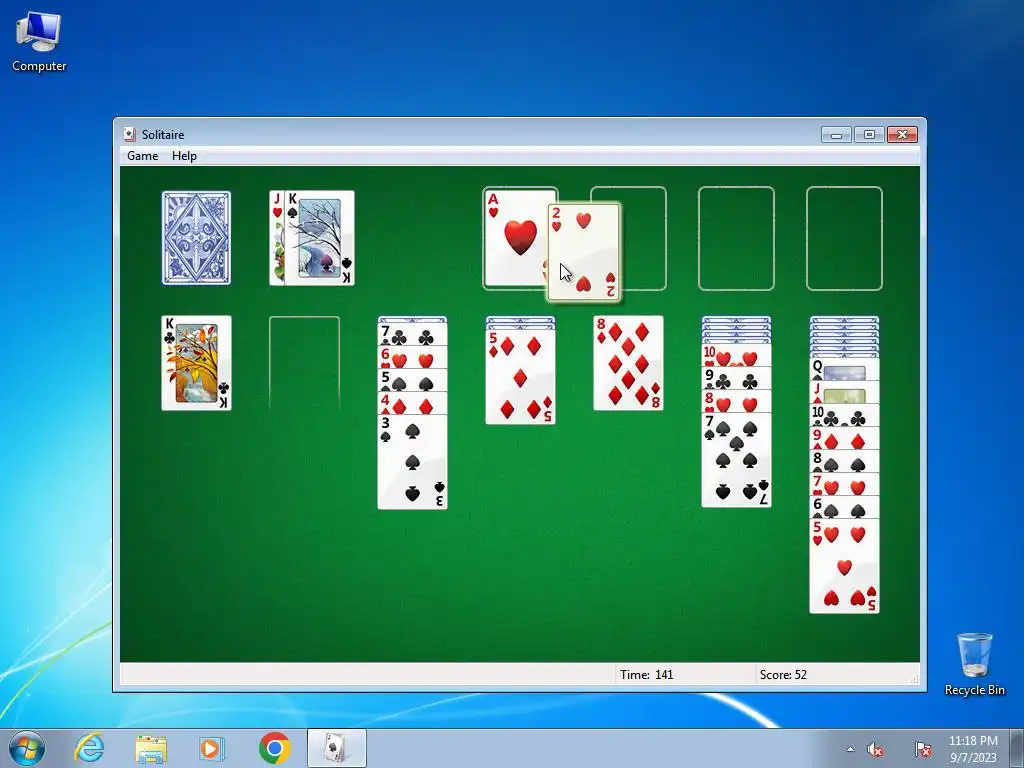Select the 3 of spades card
Viewport: 1024px width, 768px height.
pyautogui.click(x=412, y=462)
